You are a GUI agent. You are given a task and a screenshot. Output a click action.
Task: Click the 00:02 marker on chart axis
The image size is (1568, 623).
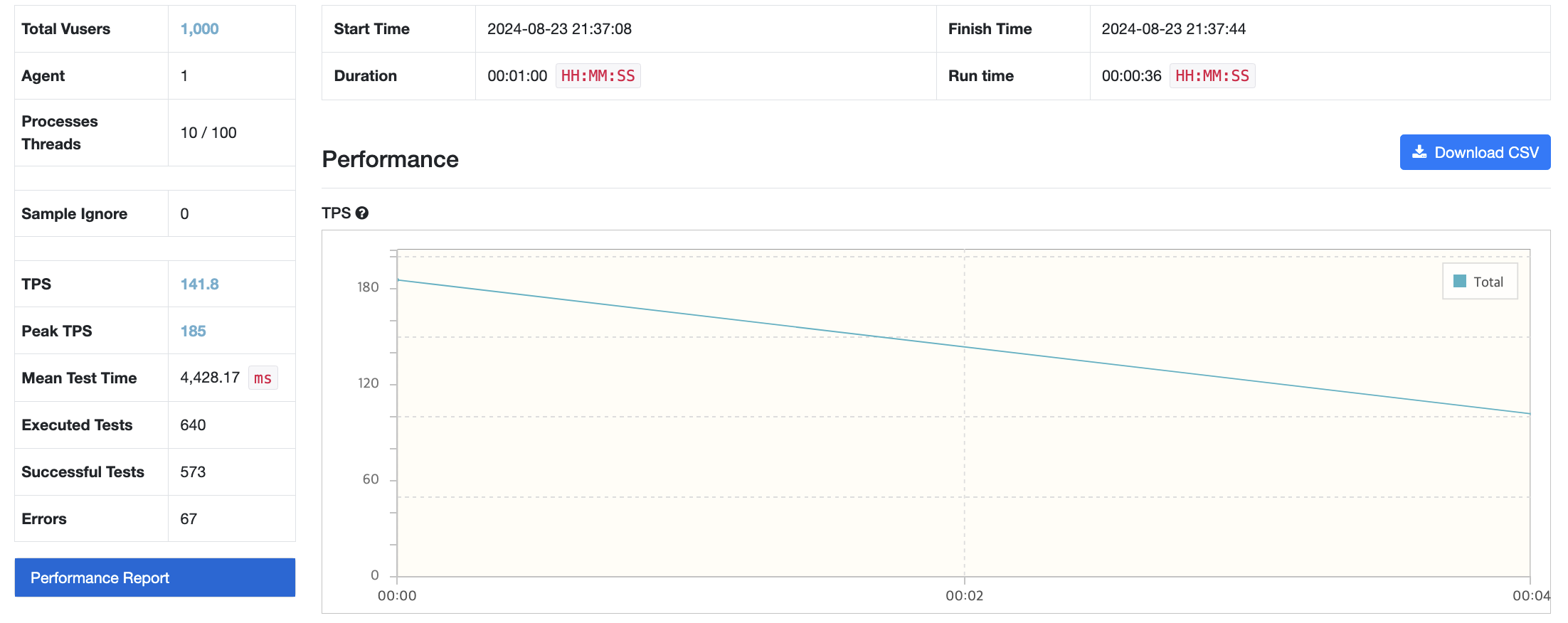coord(964,596)
